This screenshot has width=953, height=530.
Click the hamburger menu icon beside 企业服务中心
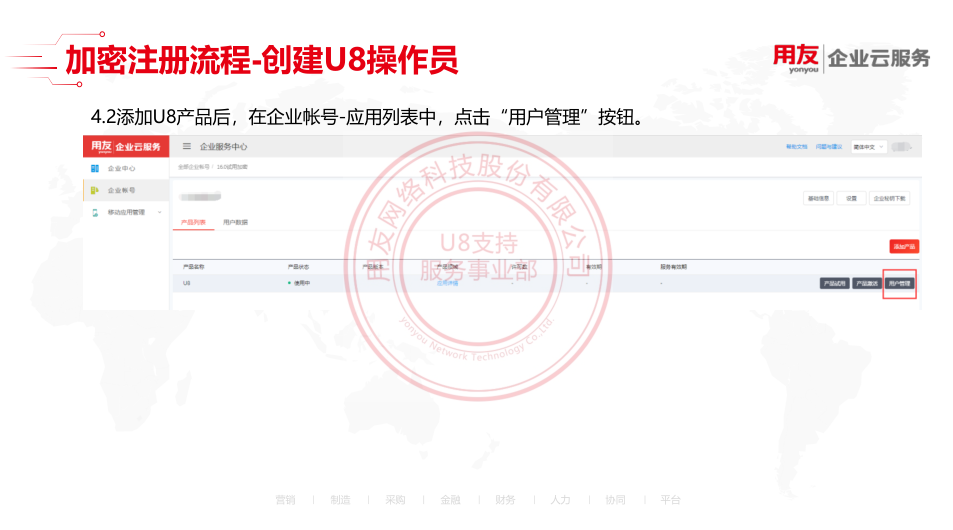click(187, 146)
